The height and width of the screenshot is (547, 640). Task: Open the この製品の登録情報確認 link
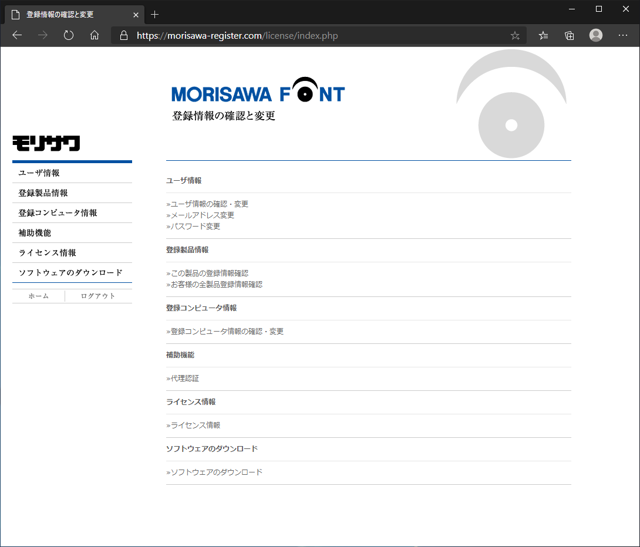tap(207, 273)
